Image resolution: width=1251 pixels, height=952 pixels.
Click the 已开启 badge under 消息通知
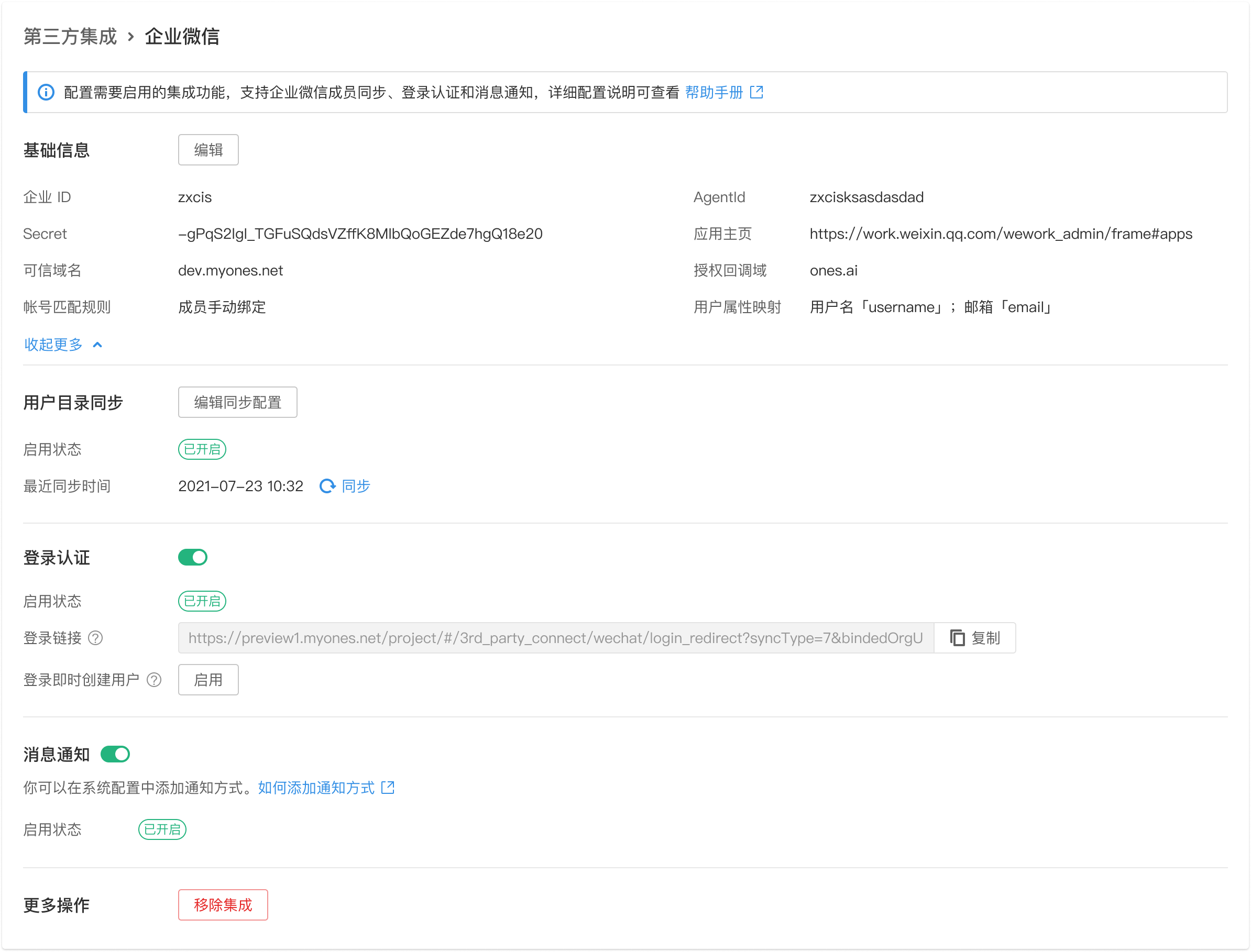162,829
